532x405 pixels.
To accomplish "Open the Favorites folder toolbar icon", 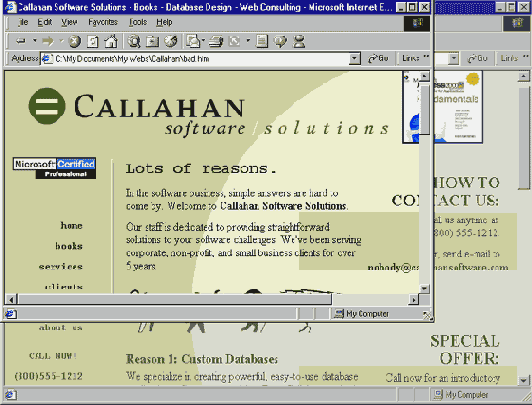I will 152,41.
